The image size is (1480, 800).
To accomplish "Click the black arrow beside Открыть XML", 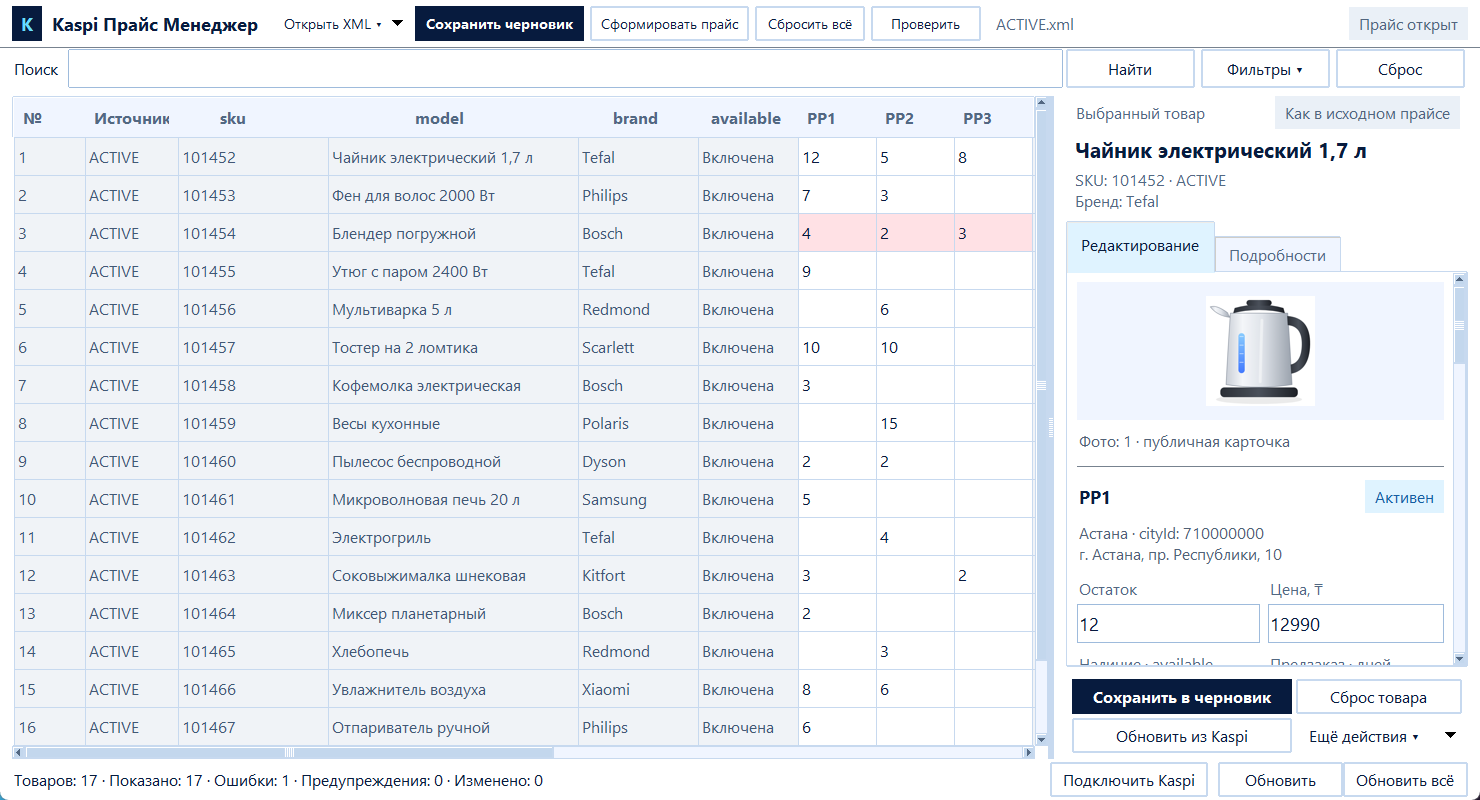I will coord(398,24).
